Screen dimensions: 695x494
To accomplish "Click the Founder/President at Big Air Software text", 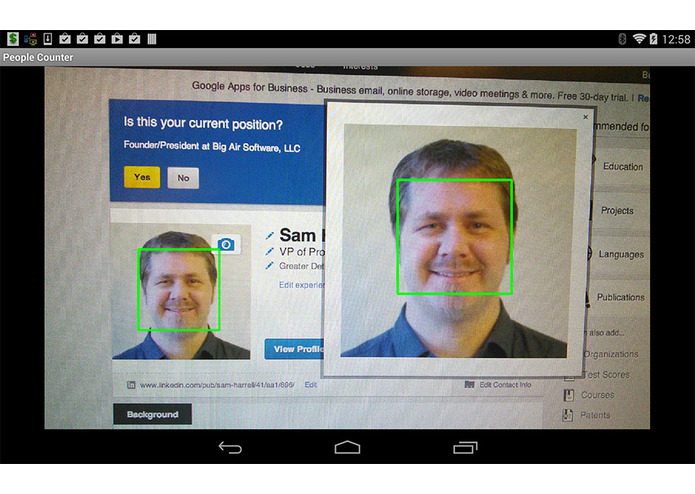I will [212, 147].
